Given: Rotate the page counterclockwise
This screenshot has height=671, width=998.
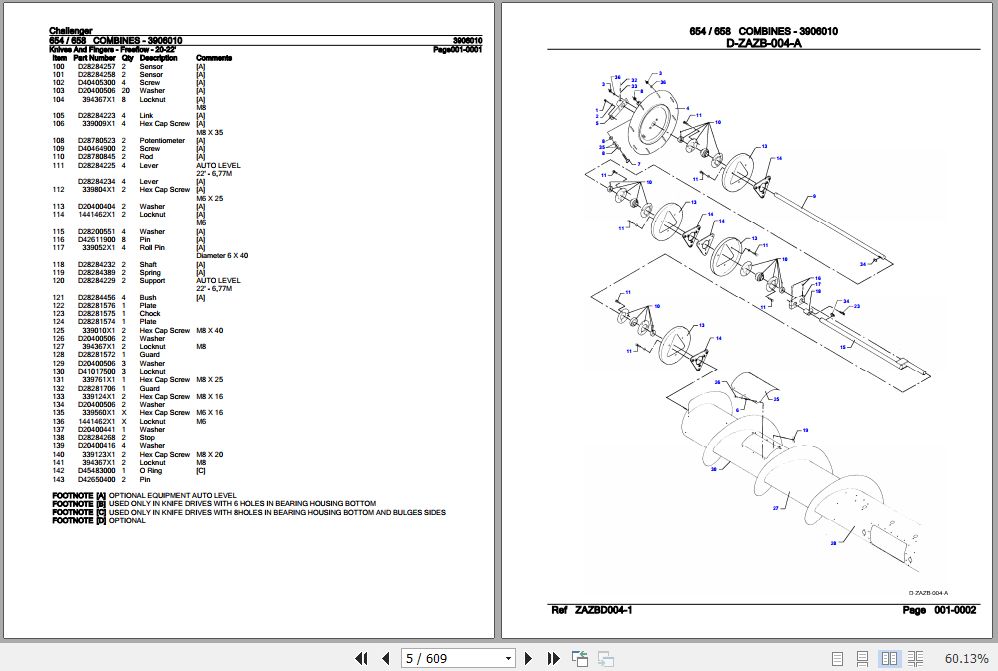Looking at the screenshot, I should coord(579,658).
